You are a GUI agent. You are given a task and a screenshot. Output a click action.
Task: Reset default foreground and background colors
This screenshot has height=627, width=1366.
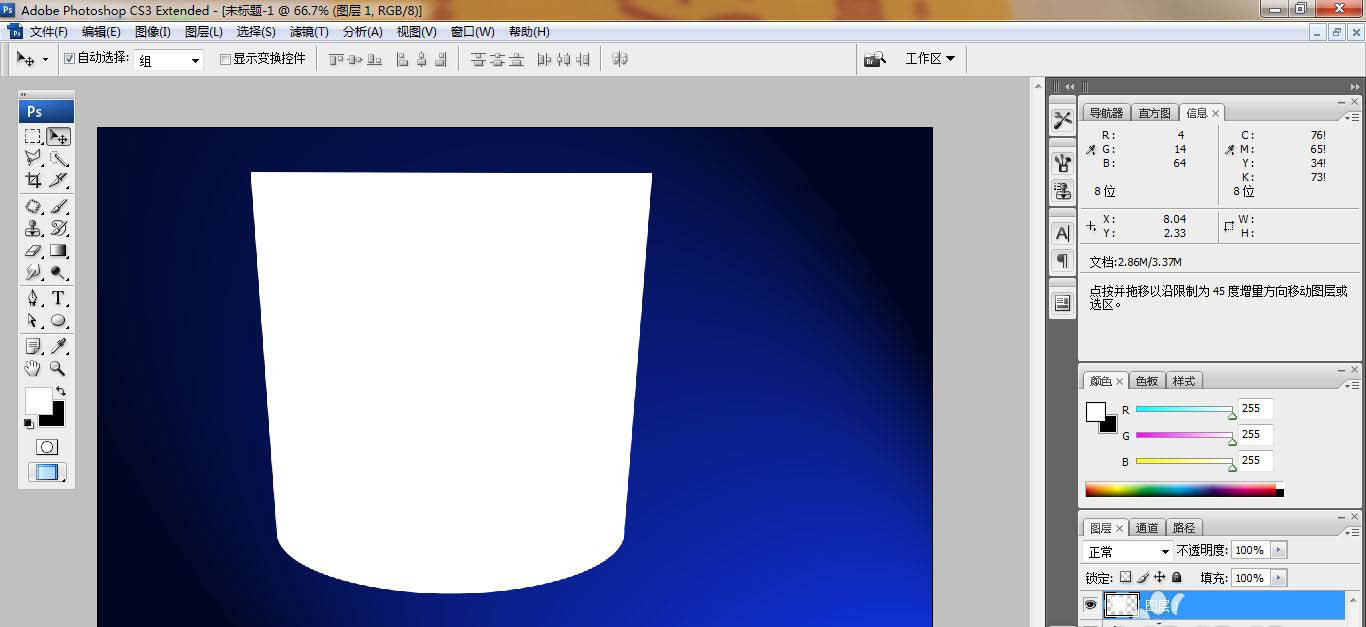29,424
